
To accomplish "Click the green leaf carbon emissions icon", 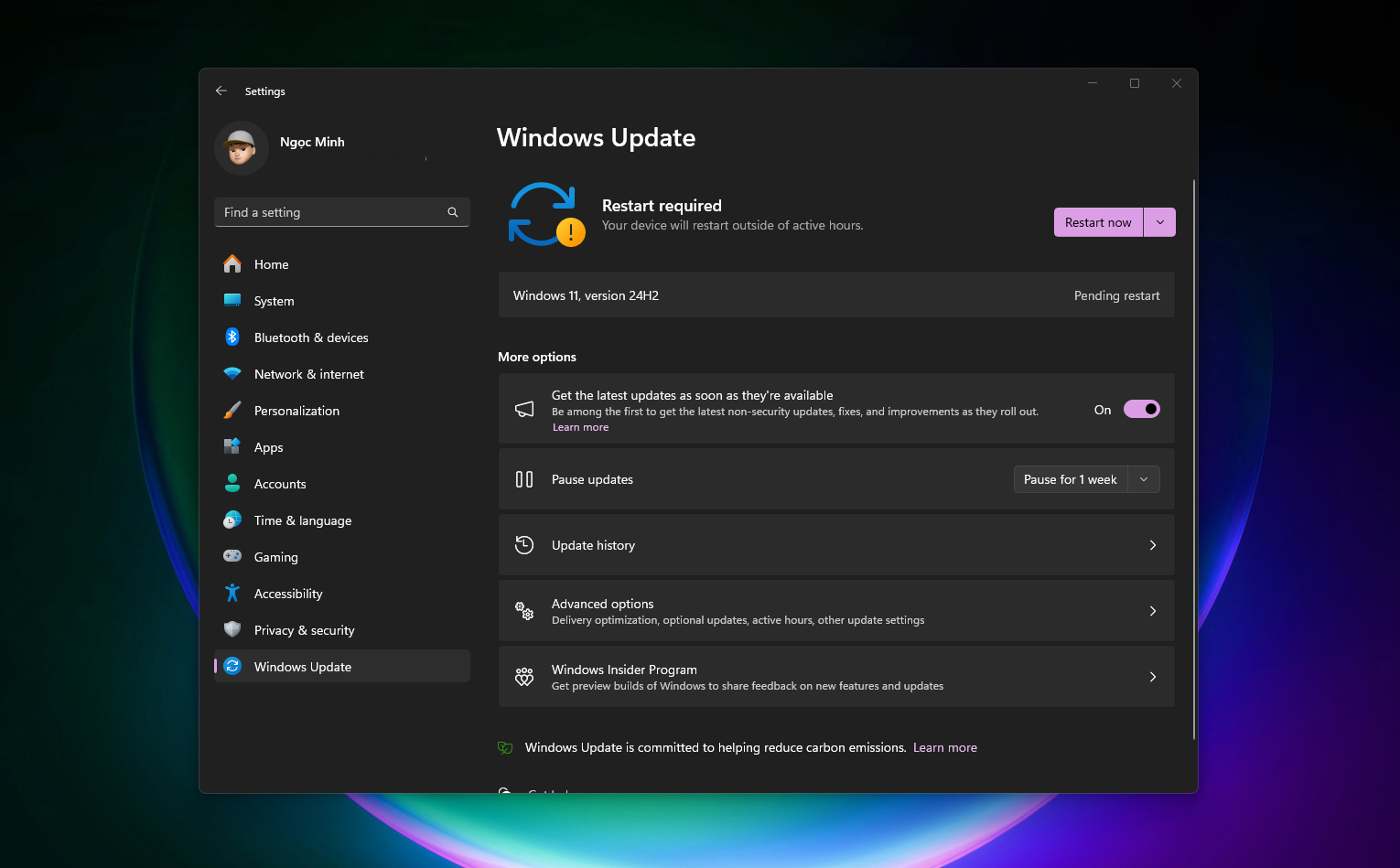I will (x=505, y=747).
